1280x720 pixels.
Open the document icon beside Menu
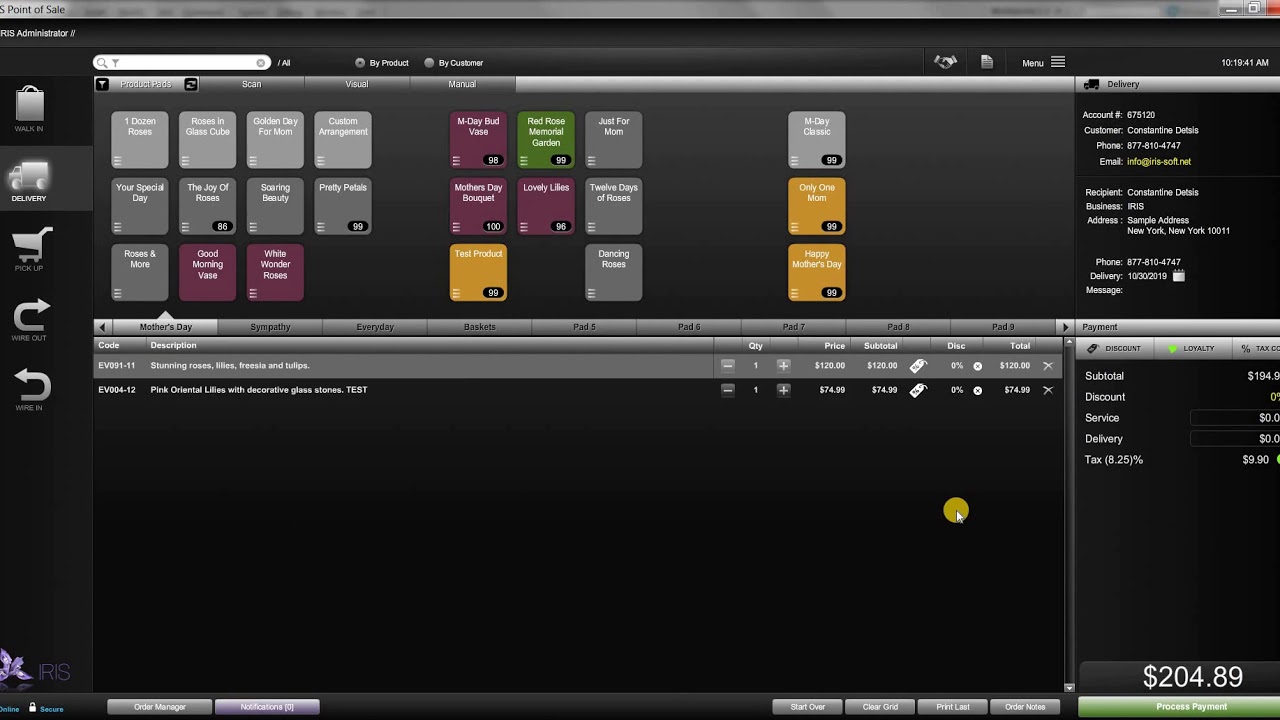[987, 62]
